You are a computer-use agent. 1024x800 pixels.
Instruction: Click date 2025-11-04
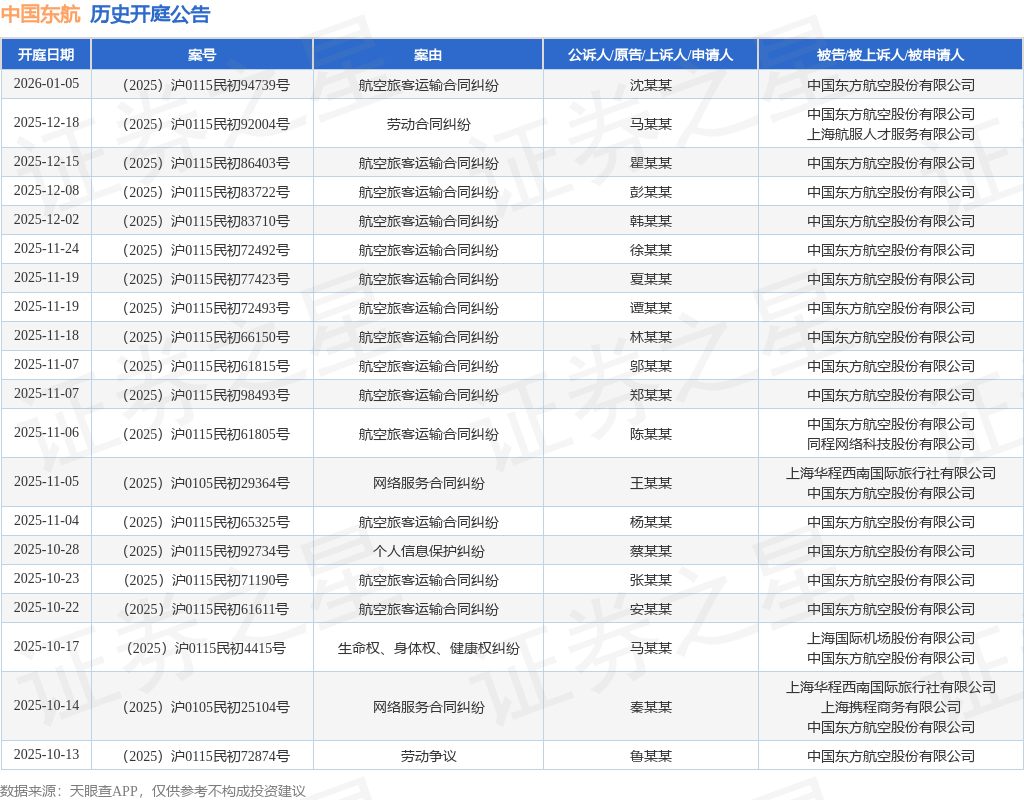click(x=46, y=520)
